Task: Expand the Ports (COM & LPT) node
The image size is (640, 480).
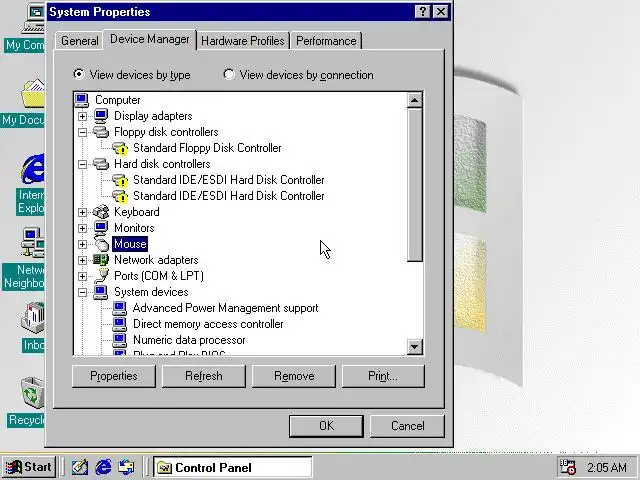Action: point(82,276)
